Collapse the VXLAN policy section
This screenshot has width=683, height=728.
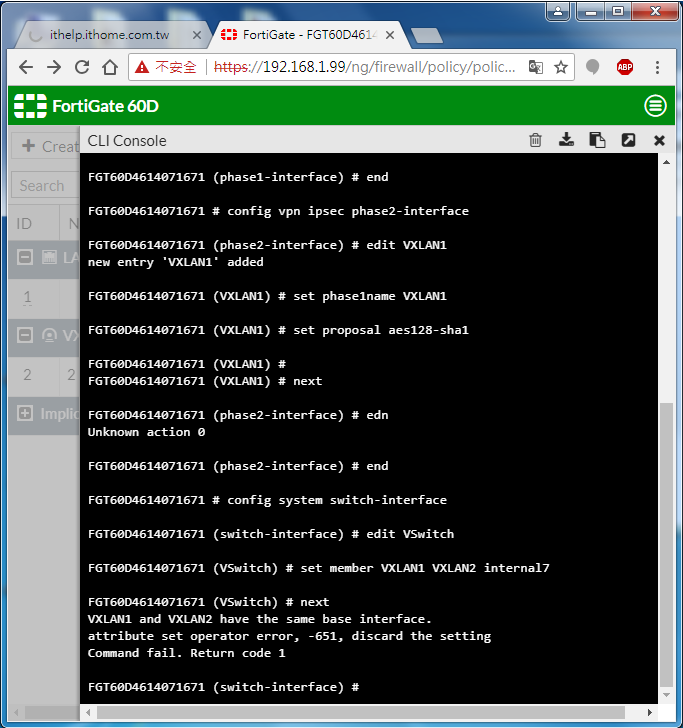25,335
